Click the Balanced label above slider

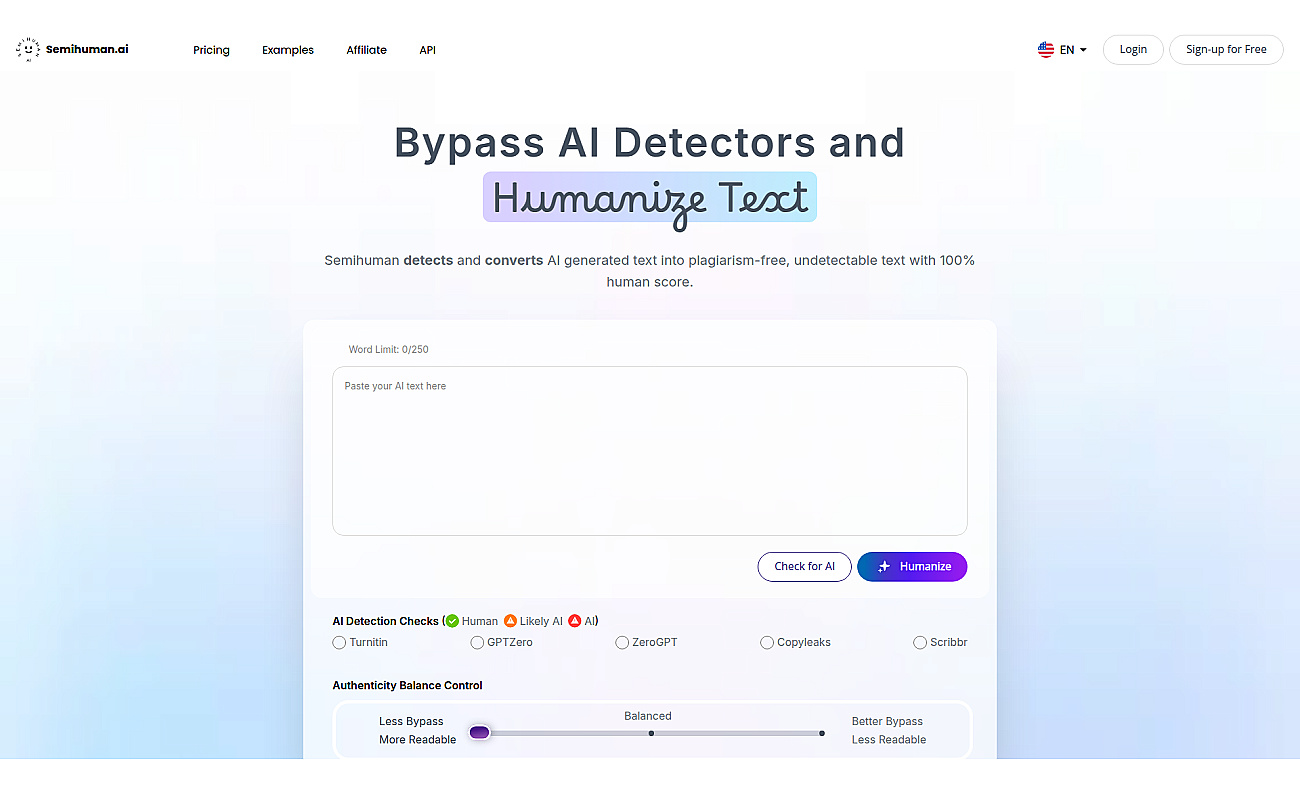[x=648, y=716]
